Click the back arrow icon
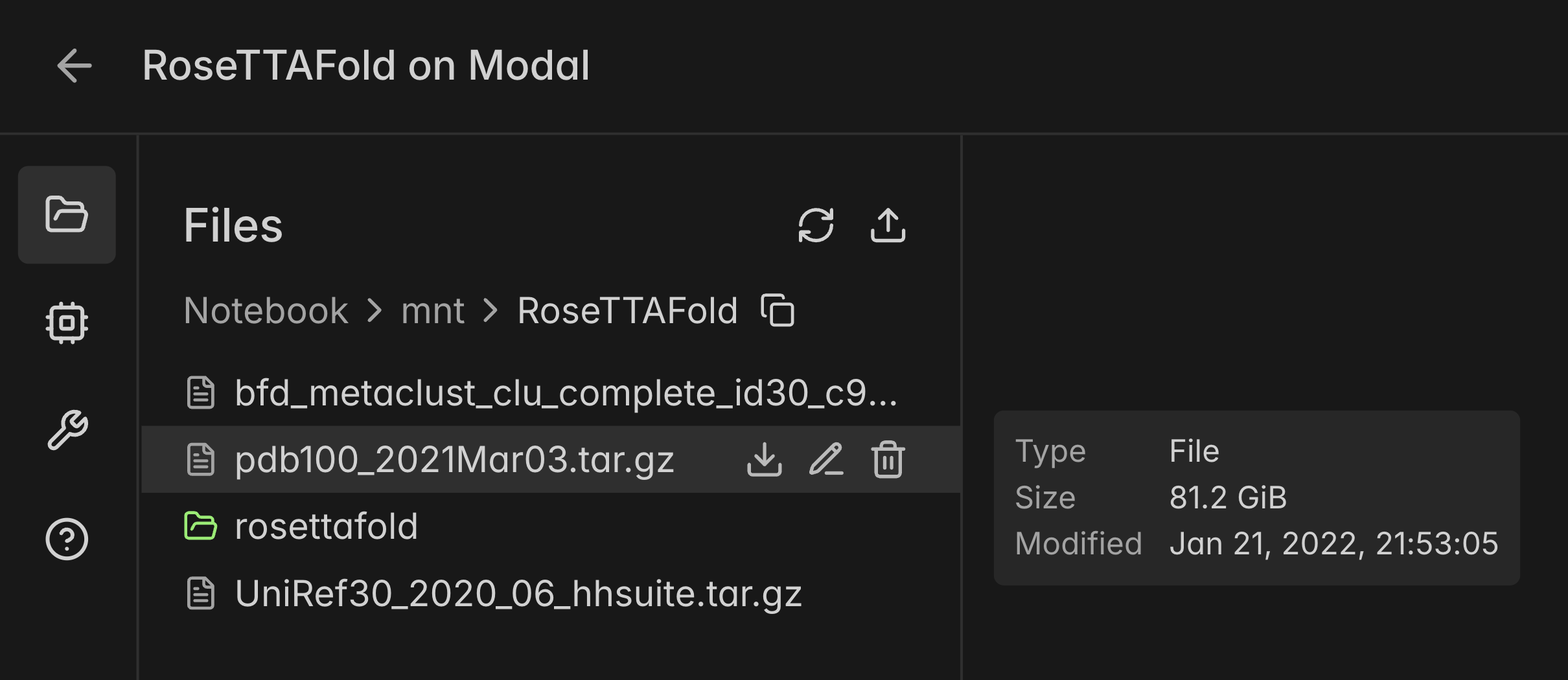The image size is (1568, 680). click(x=74, y=65)
